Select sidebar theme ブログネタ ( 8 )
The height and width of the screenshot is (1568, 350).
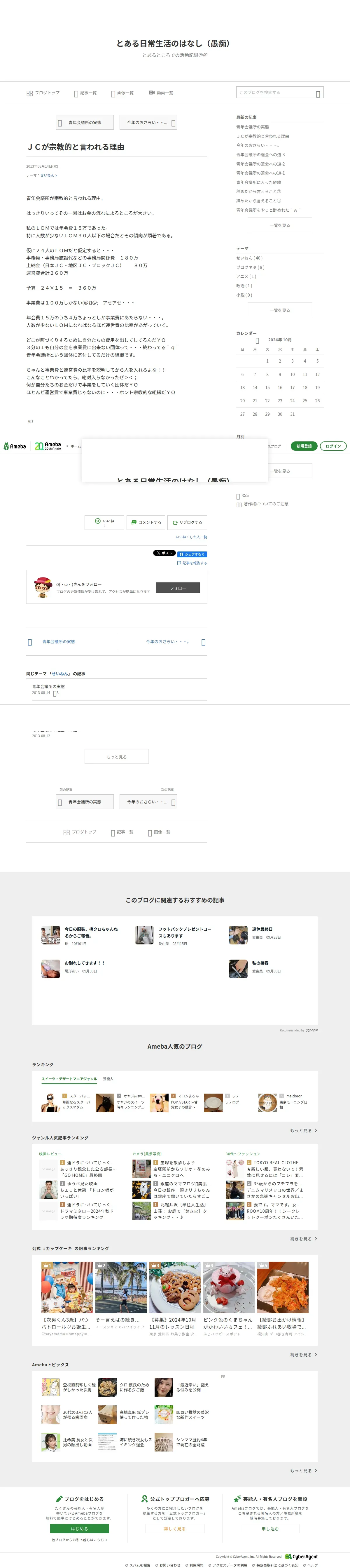pyautogui.click(x=250, y=267)
